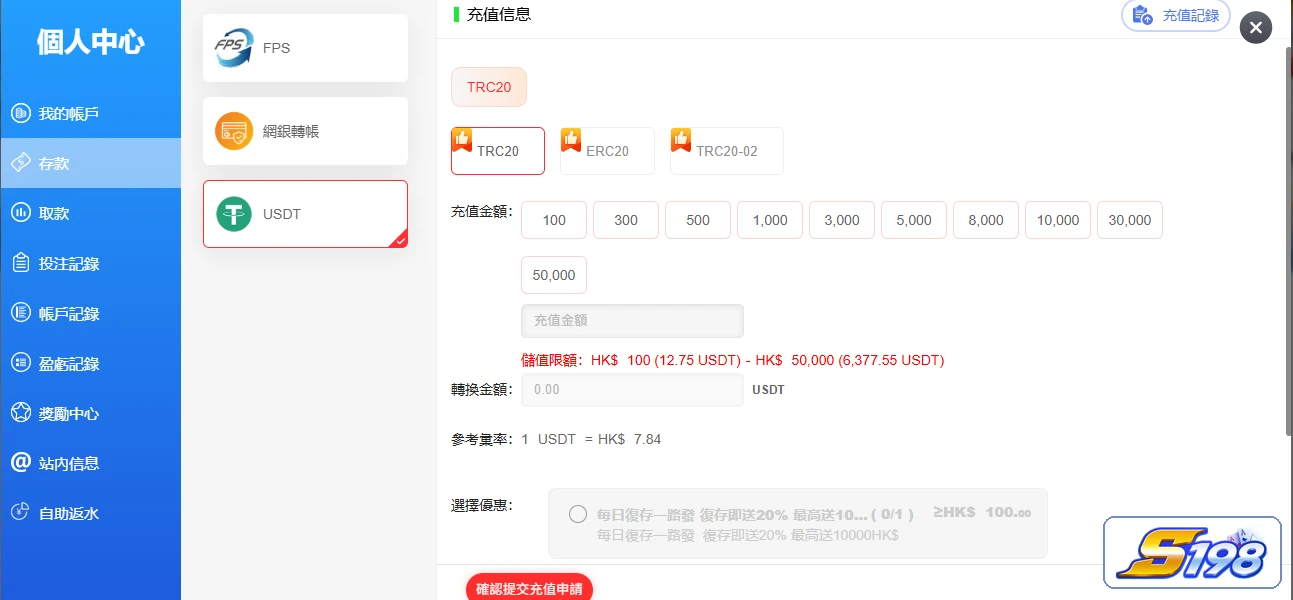This screenshot has height=600, width=1293.
Task: Choose 網銀轉帳 payment method card
Action: [x=305, y=131]
